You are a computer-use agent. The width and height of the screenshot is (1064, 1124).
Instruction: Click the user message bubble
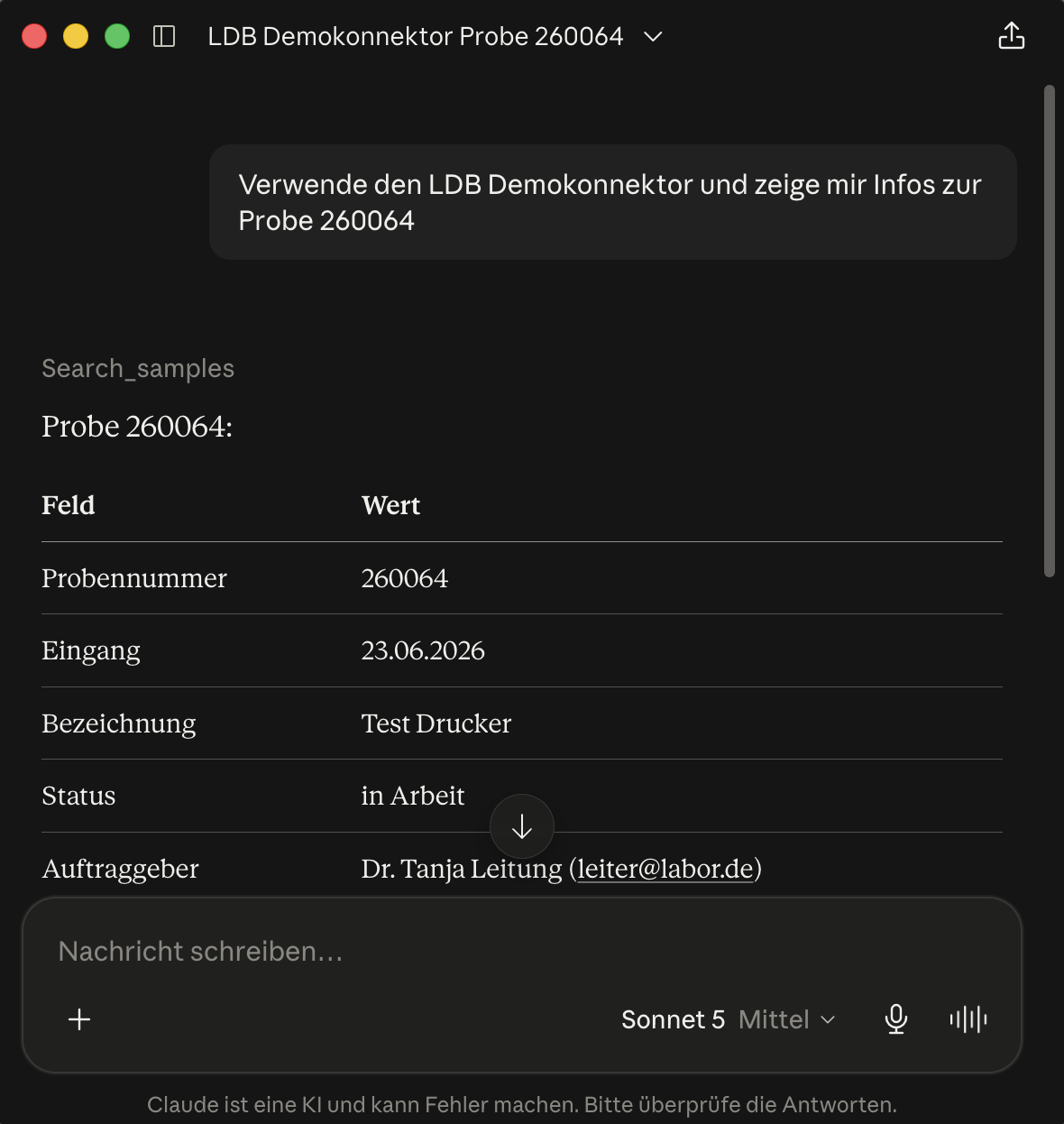tap(613, 202)
